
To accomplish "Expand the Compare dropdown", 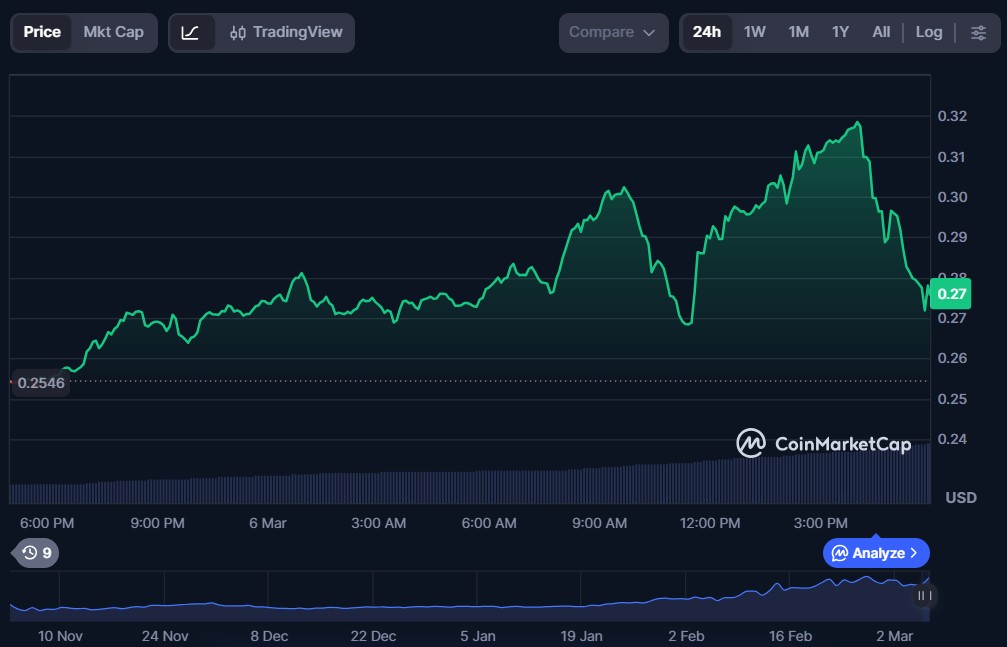I will (x=613, y=32).
